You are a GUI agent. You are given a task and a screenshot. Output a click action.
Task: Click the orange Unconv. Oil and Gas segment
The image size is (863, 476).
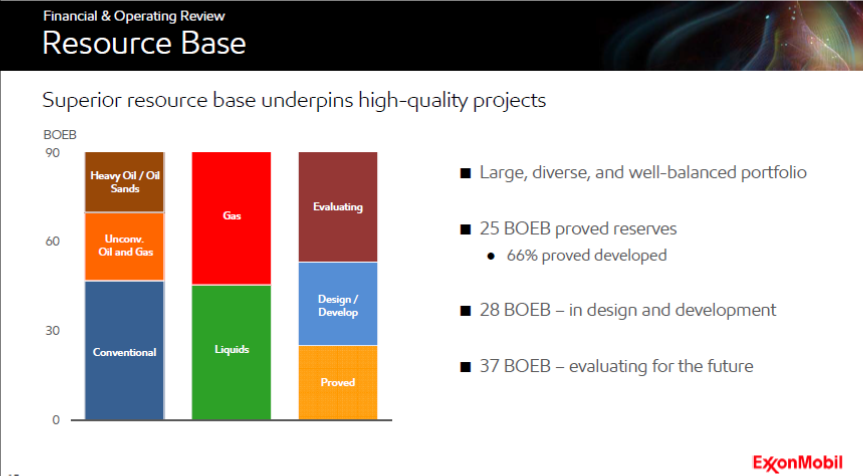[124, 246]
